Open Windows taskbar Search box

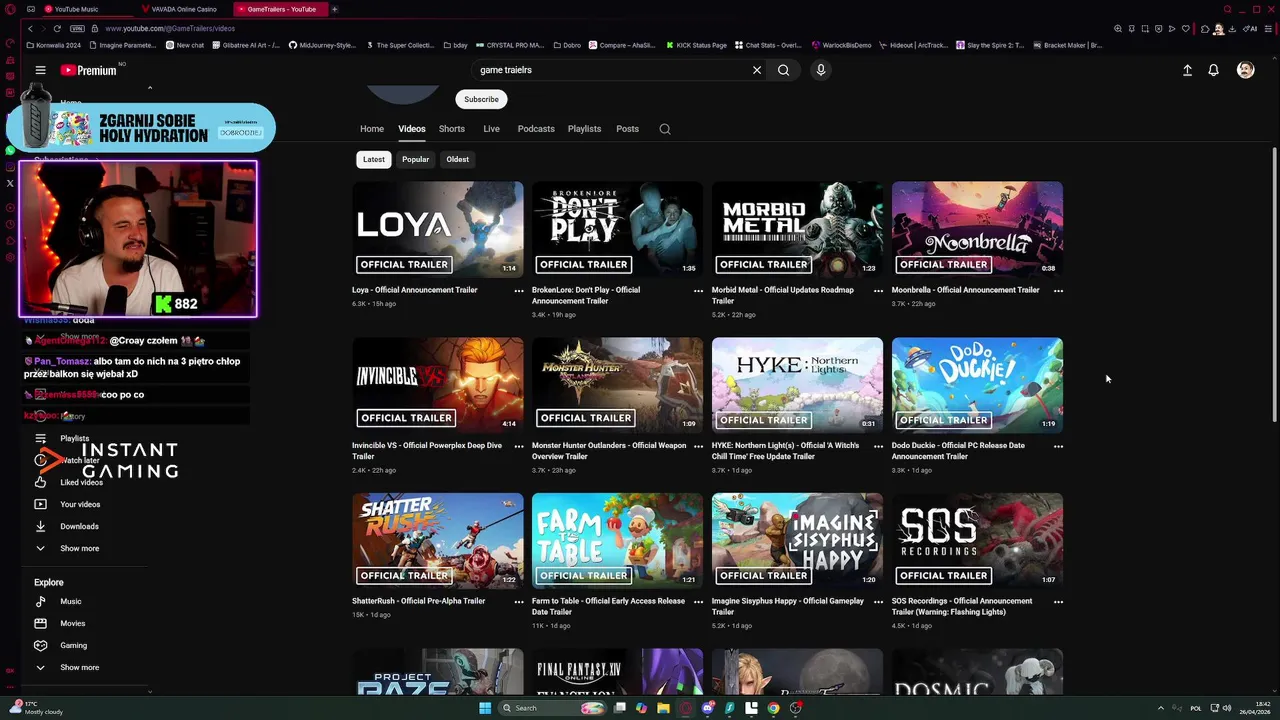pyautogui.click(x=552, y=708)
